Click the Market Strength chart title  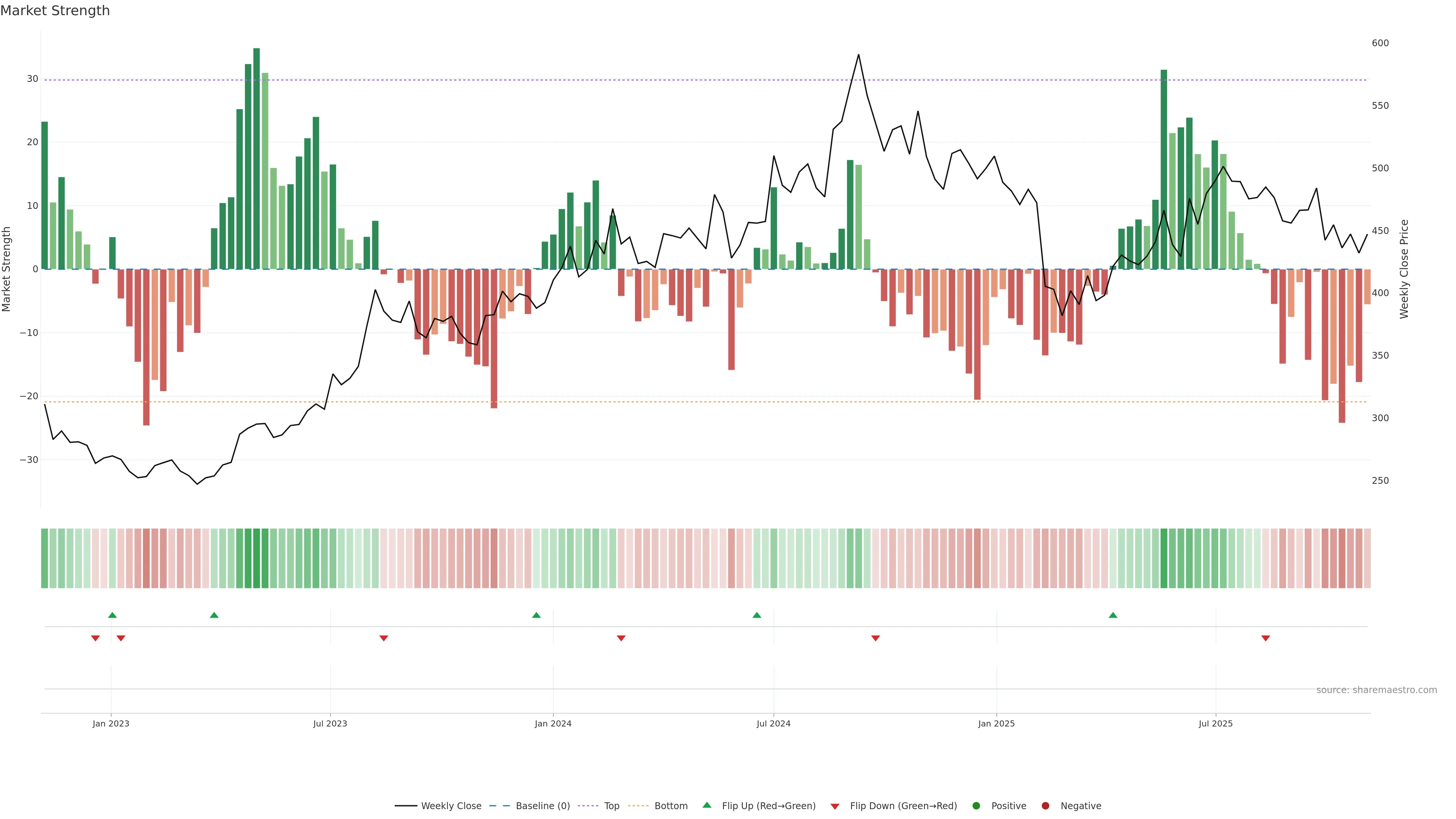coord(55,11)
